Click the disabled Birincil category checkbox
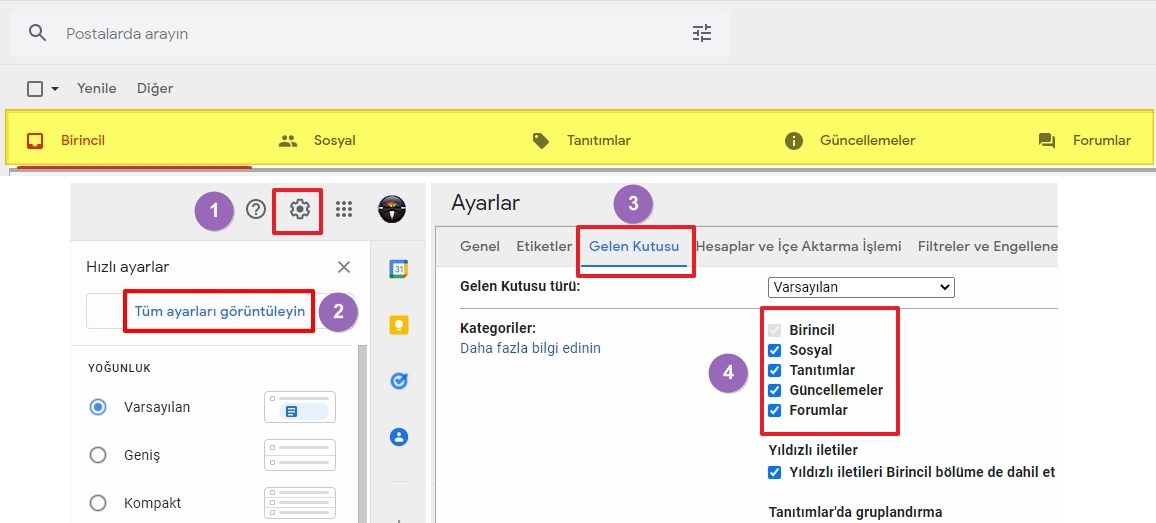This screenshot has height=523, width=1156. pyautogui.click(x=774, y=330)
